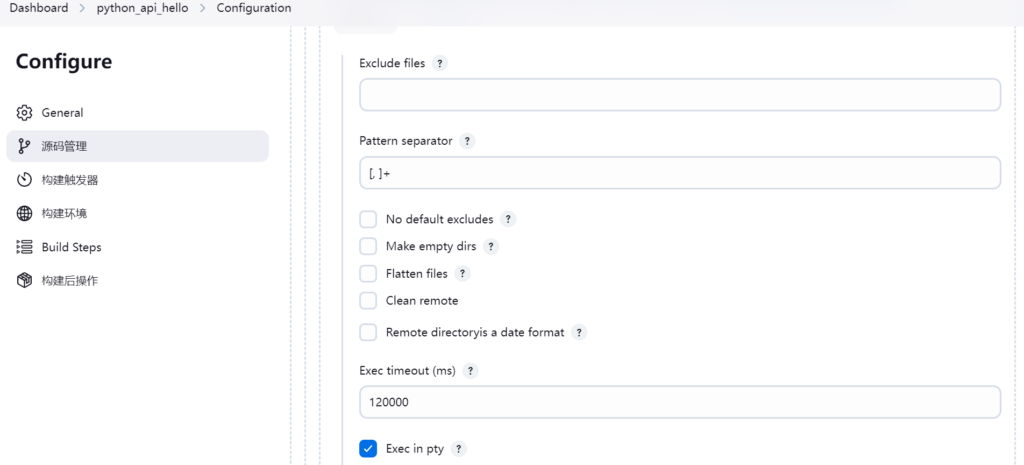The width and height of the screenshot is (1024, 465).
Task: Open python_api_hello breadcrumb link
Action: [142, 8]
